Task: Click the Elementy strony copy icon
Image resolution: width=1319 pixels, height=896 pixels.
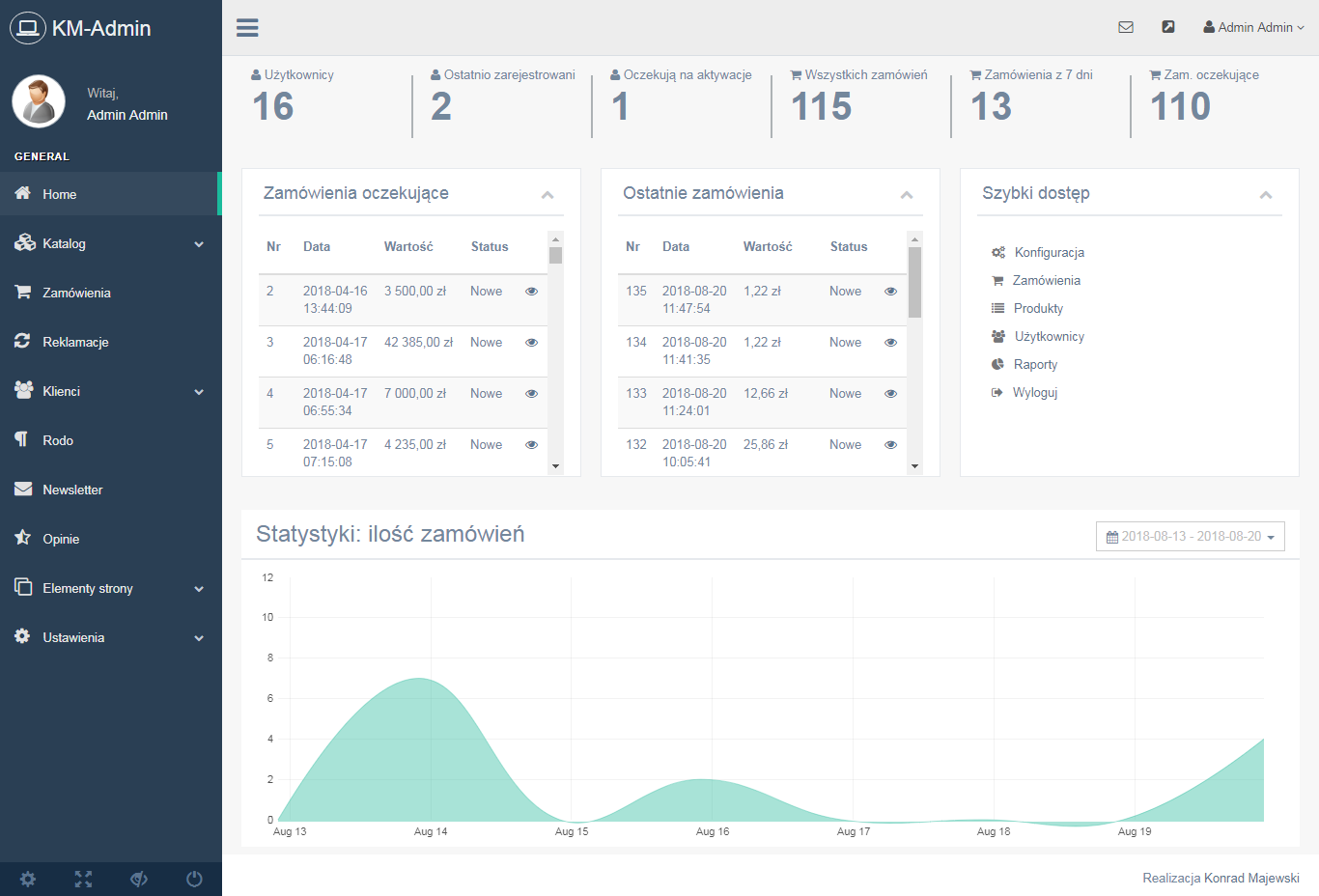Action: click(23, 587)
